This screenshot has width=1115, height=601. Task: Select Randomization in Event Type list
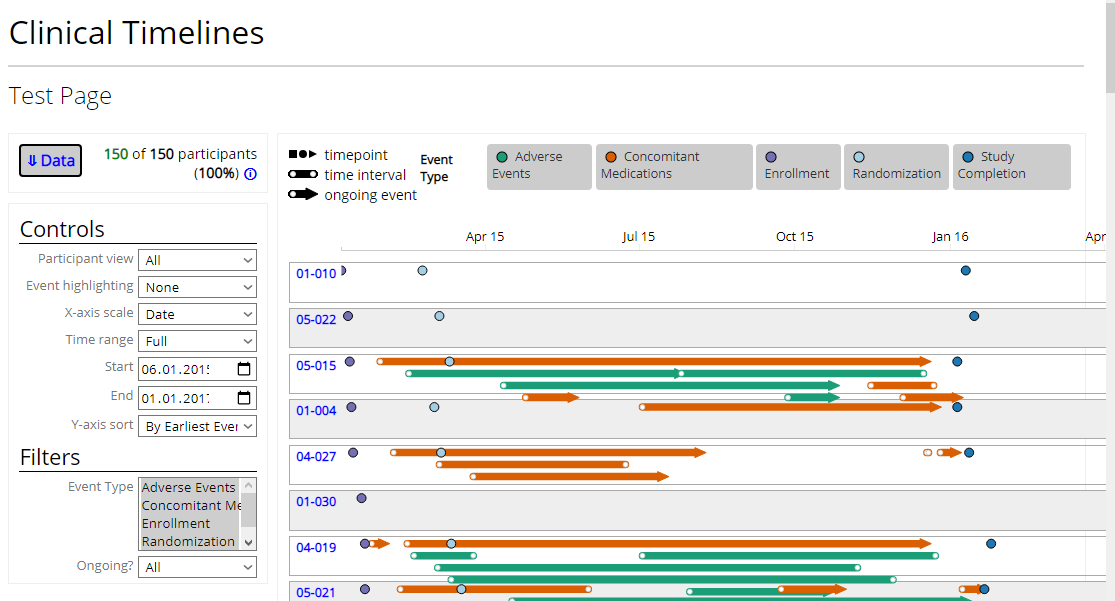(188, 542)
